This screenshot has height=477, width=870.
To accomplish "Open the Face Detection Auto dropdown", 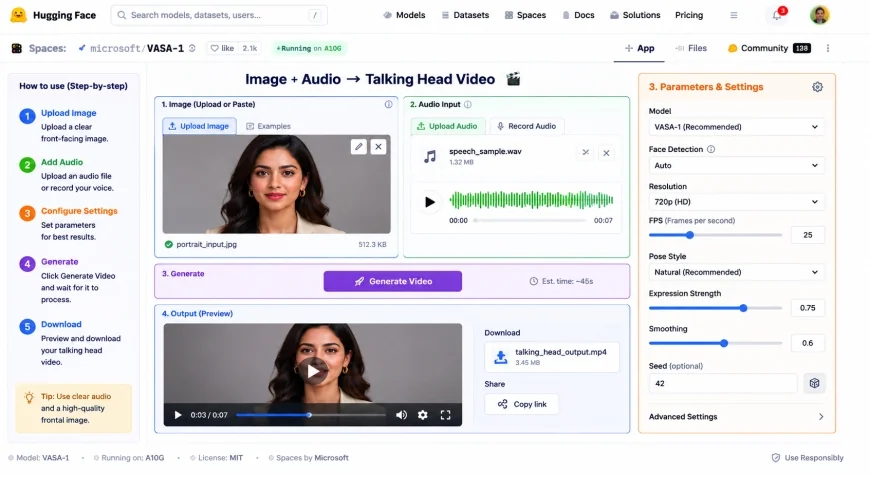I will tap(736, 165).
